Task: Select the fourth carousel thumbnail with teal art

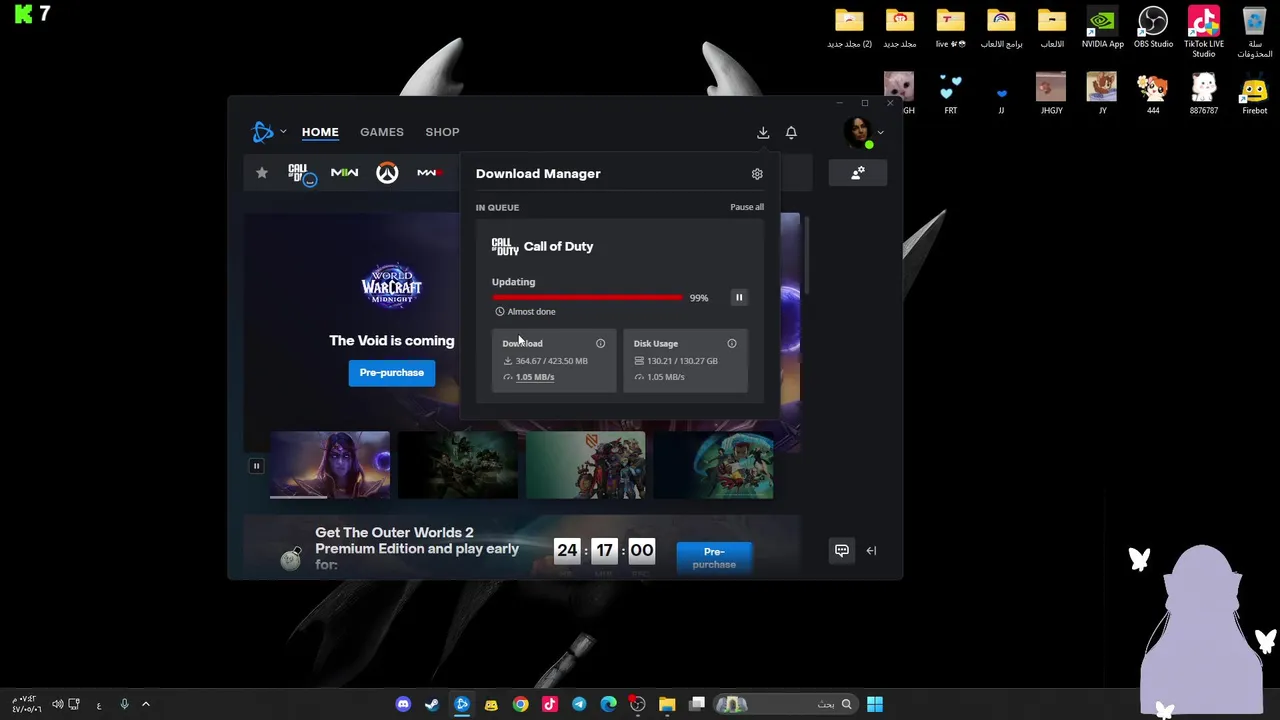Action: point(713,465)
